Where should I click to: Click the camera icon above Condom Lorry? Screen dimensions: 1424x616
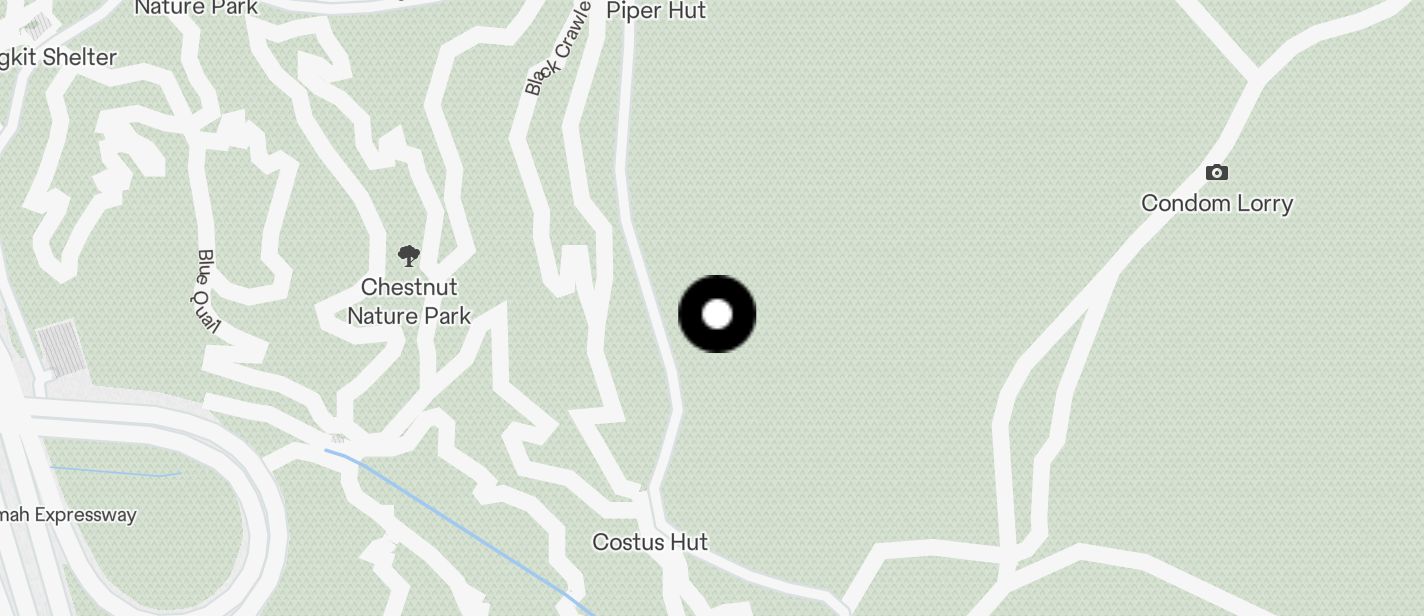[1216, 172]
